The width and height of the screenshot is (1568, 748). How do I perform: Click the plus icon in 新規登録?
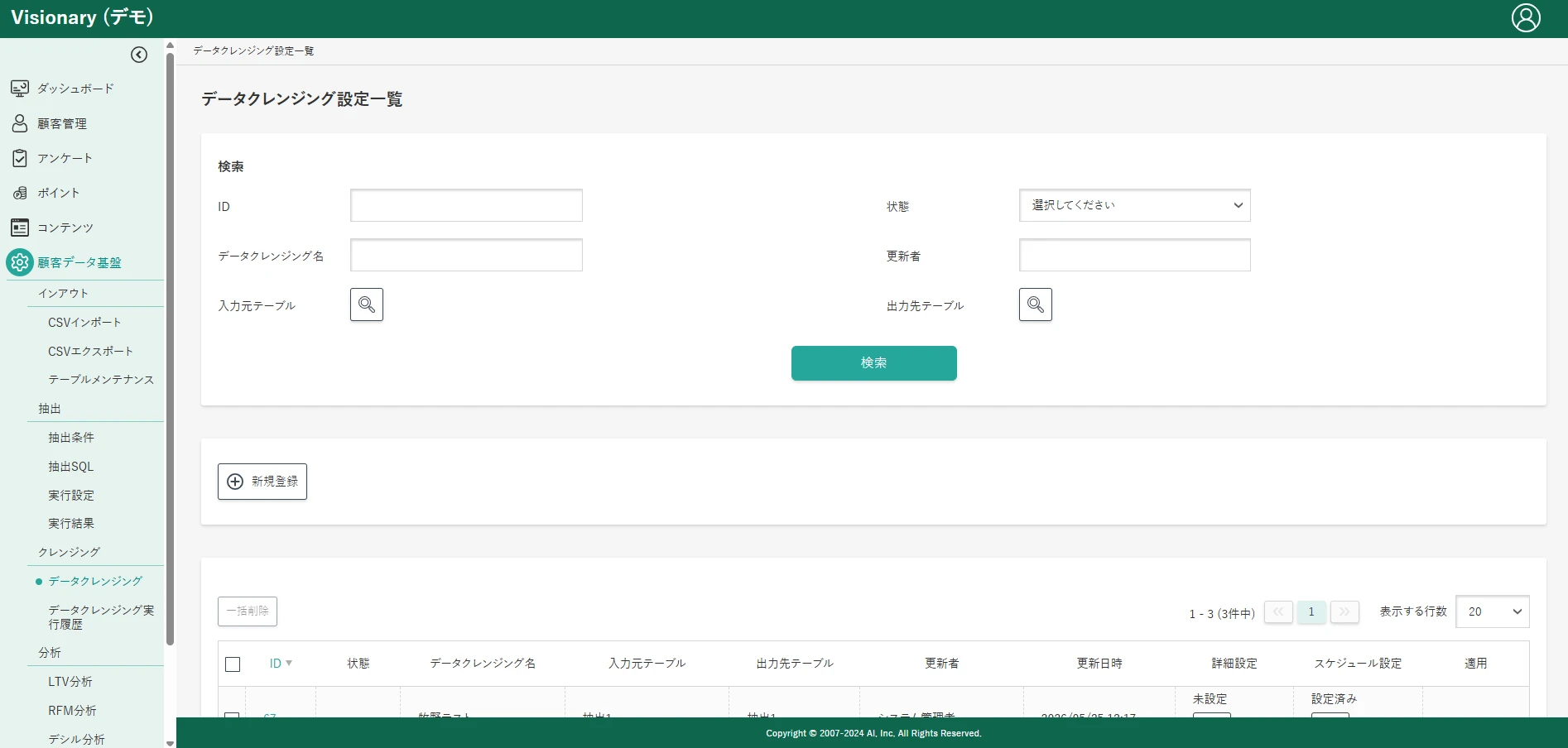coord(235,482)
